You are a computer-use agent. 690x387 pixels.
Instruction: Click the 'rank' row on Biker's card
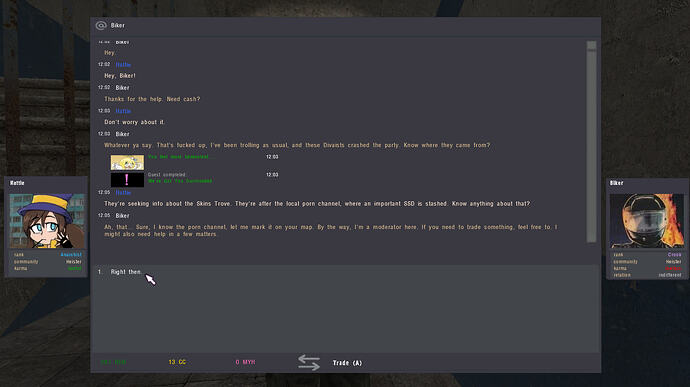(x=647, y=255)
